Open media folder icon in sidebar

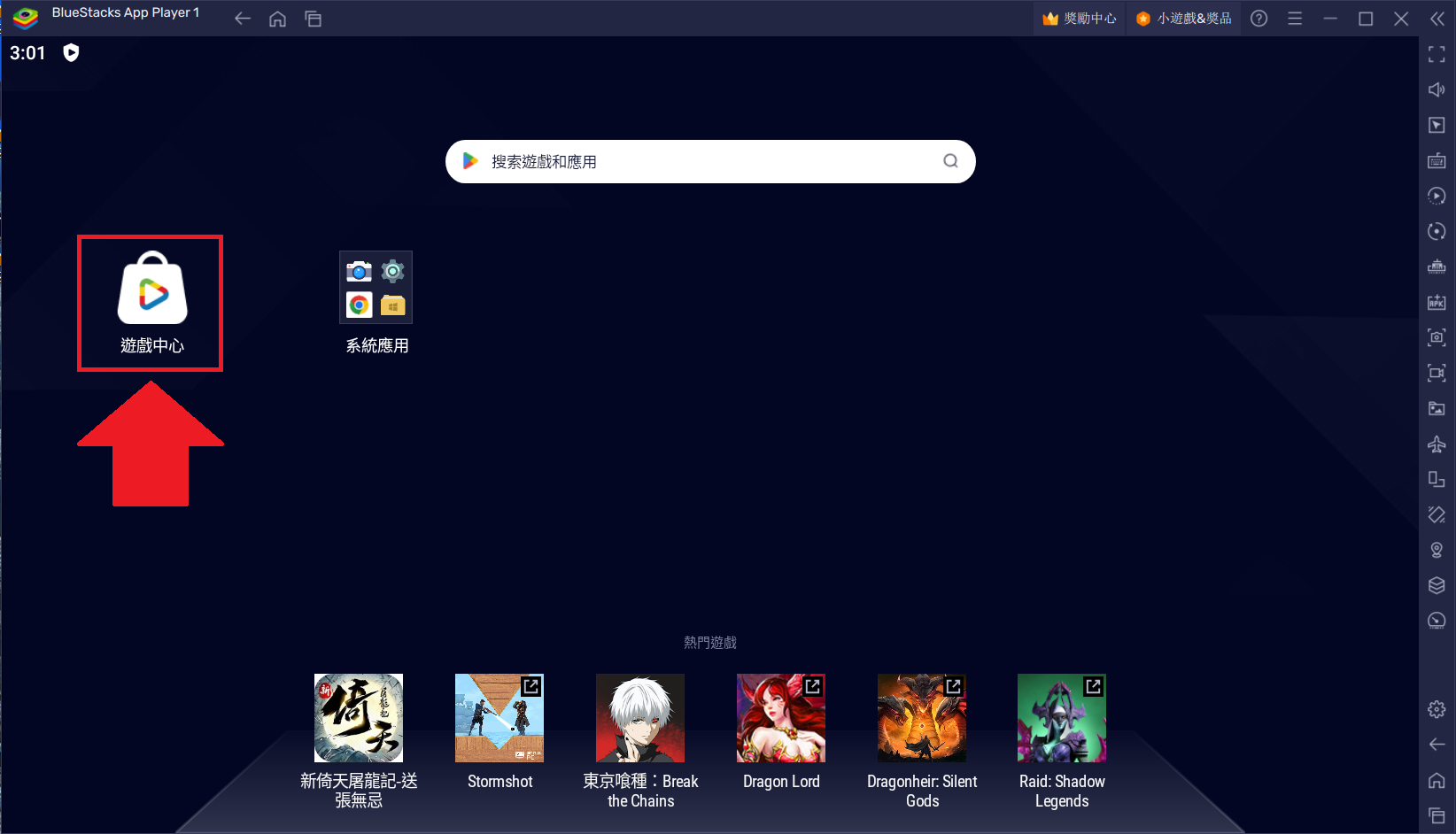(x=1437, y=408)
